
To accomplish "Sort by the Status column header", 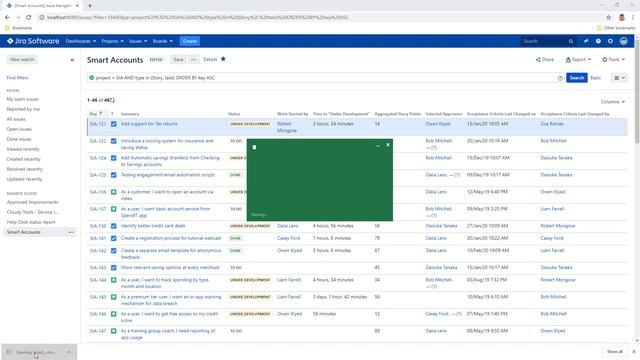I will (x=234, y=114).
